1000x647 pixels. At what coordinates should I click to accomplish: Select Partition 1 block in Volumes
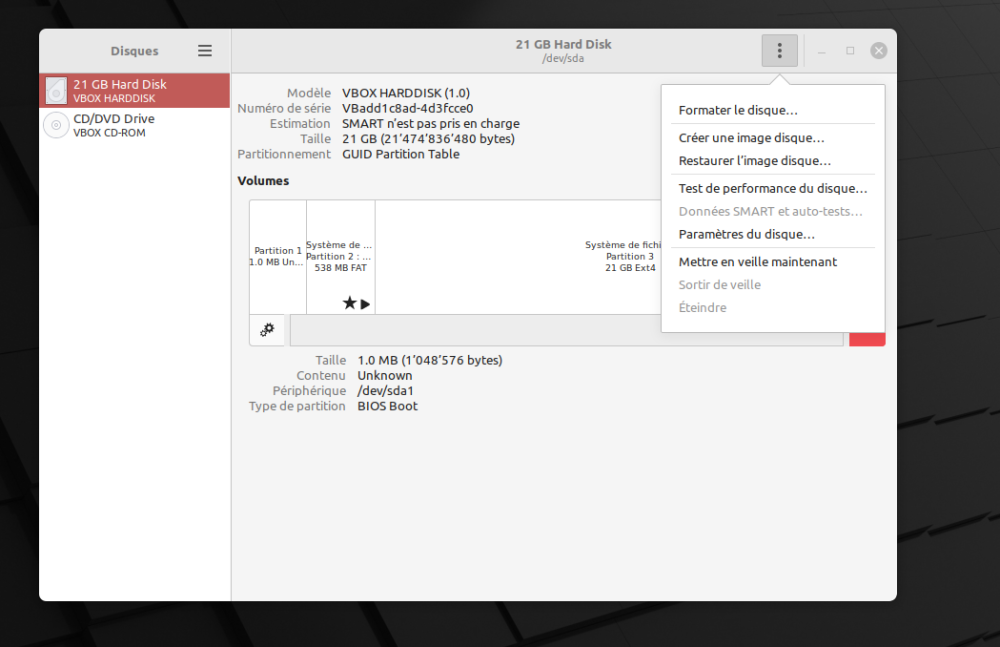point(277,257)
